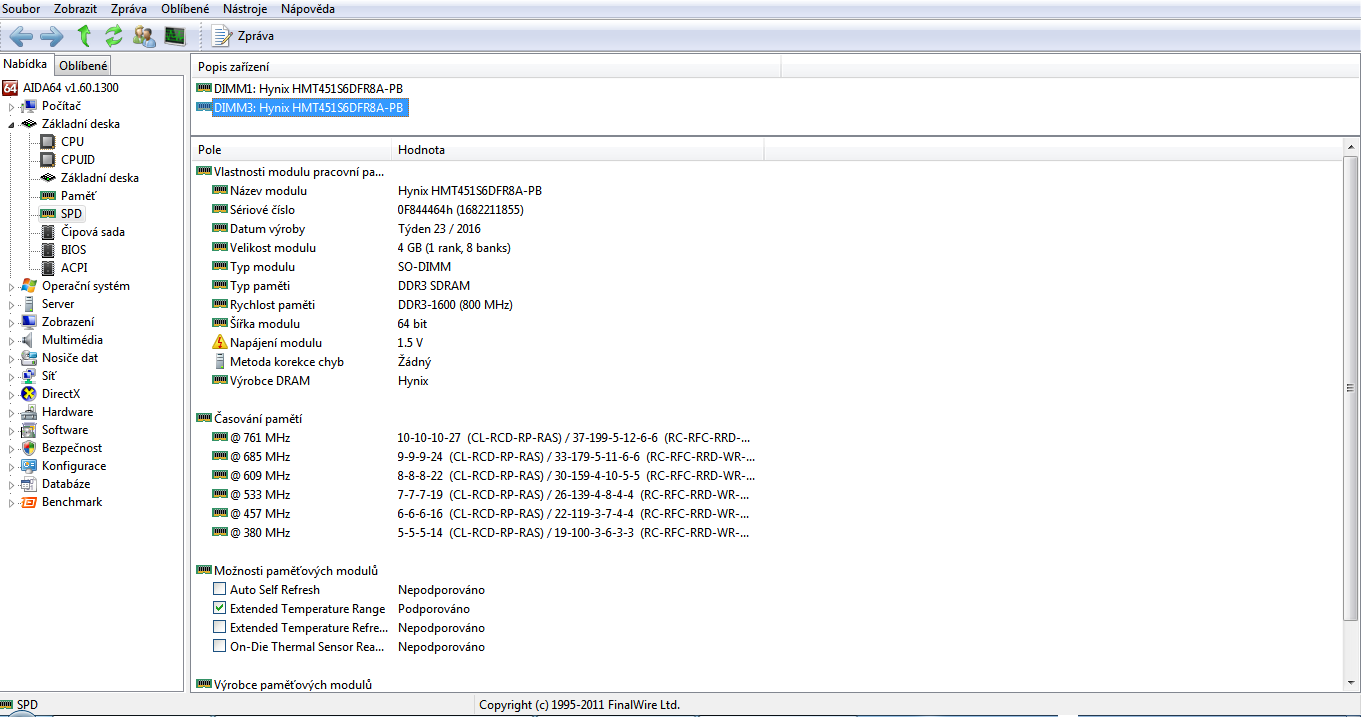The width and height of the screenshot is (1361, 717).
Task: Refresh the page with green arrows icon
Action: pyautogui.click(x=114, y=36)
